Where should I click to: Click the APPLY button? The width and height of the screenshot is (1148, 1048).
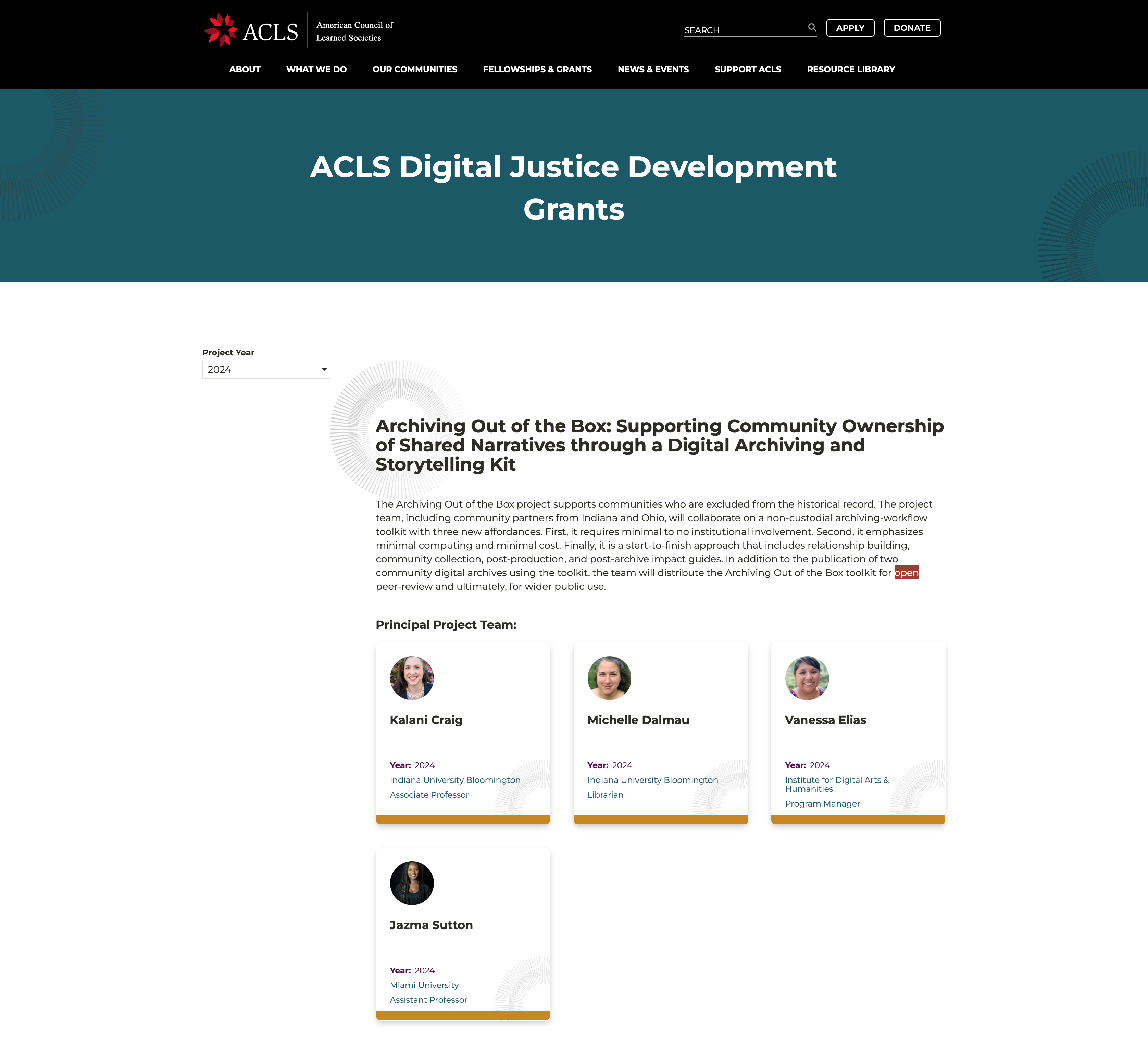click(x=850, y=28)
